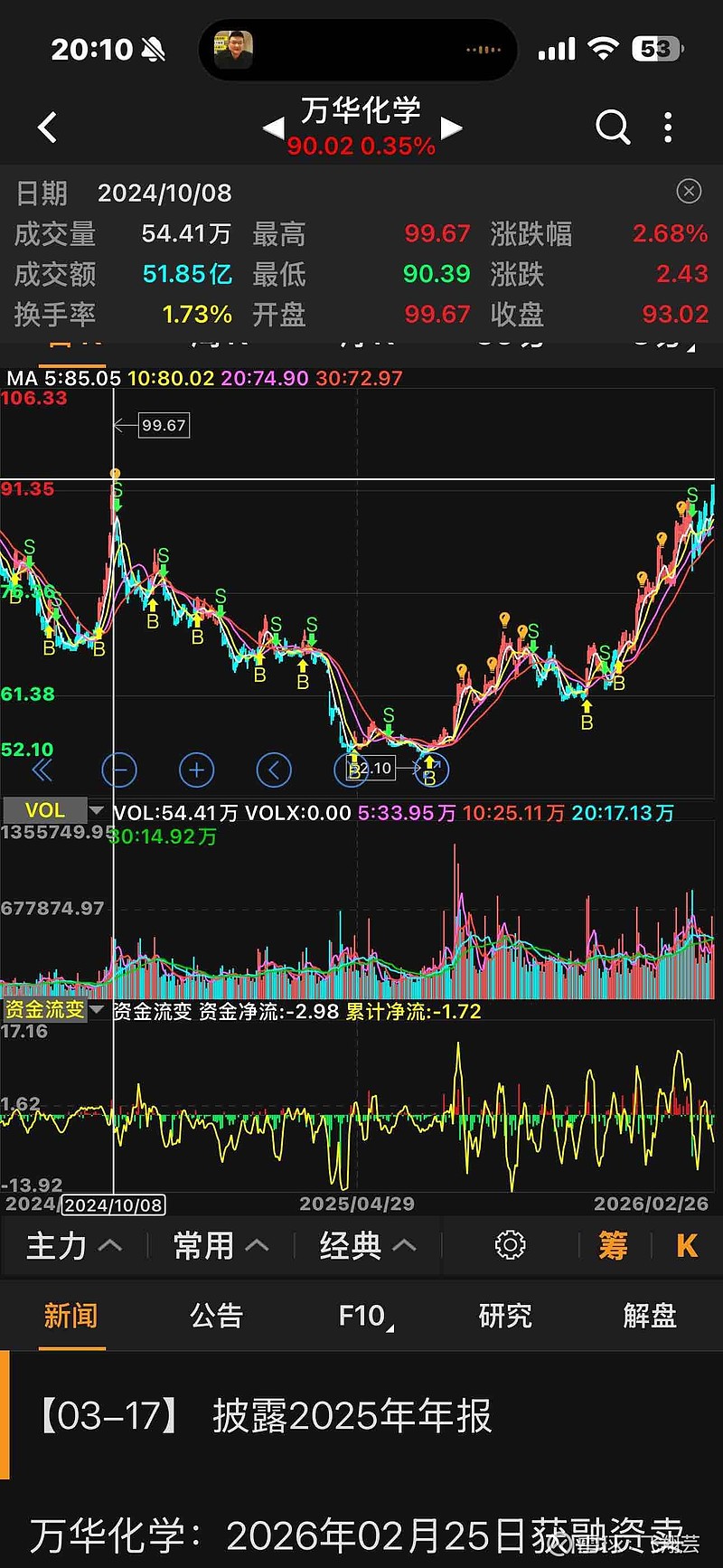
Task: Tap the back arrow icon
Action: (x=48, y=128)
